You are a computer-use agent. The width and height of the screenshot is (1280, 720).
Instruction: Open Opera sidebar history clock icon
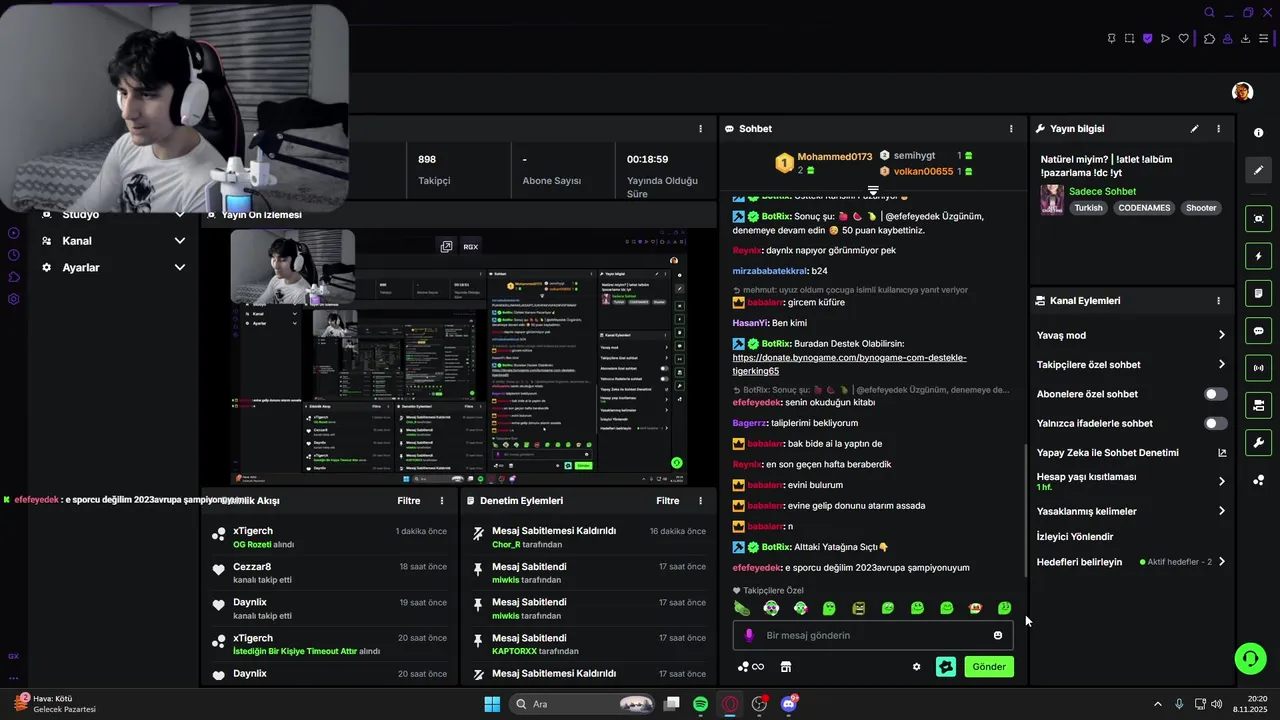(14, 255)
